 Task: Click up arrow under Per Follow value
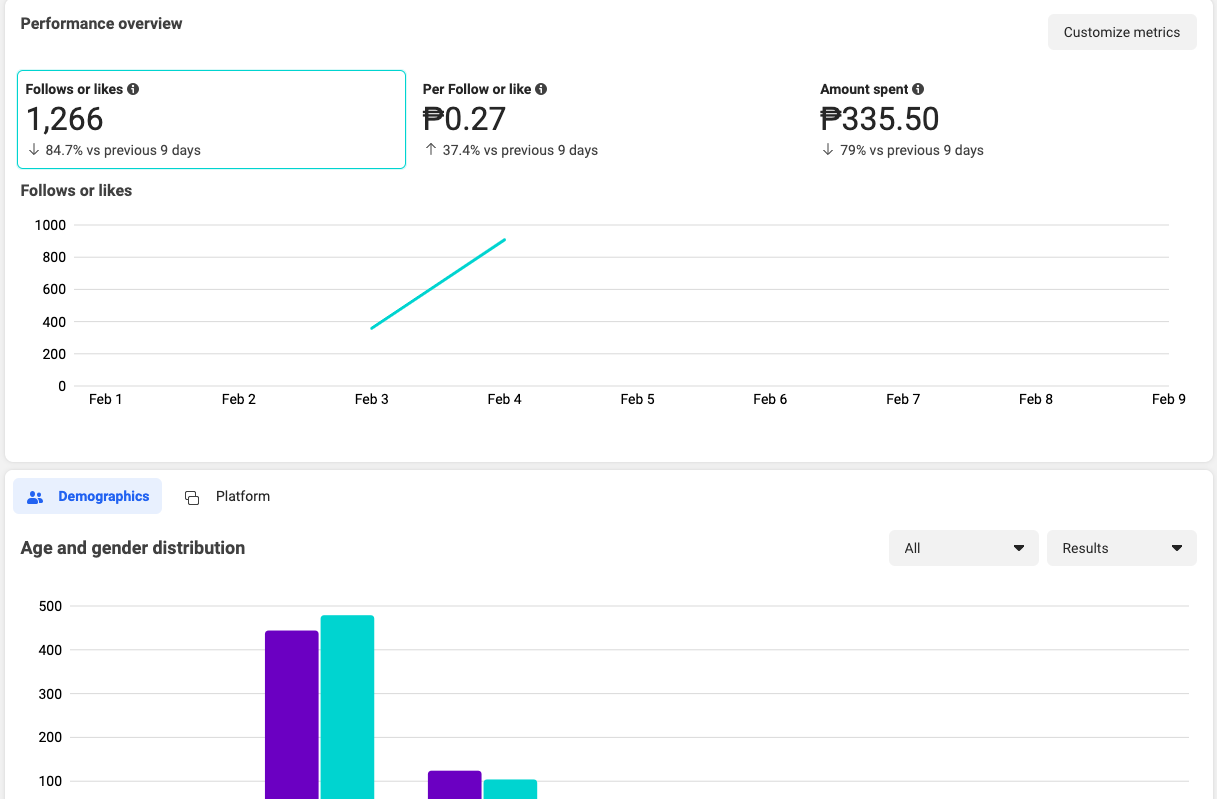point(431,150)
